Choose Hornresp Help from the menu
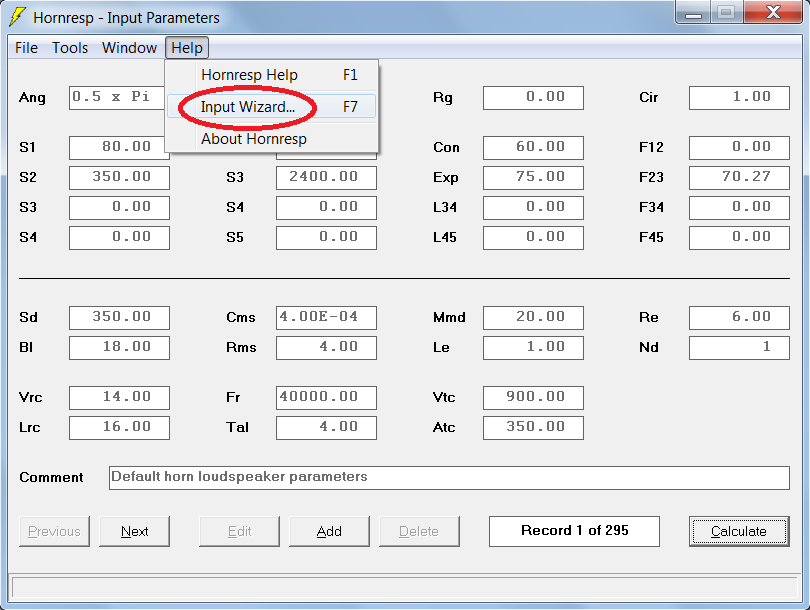This screenshot has width=810, height=610. click(271, 75)
